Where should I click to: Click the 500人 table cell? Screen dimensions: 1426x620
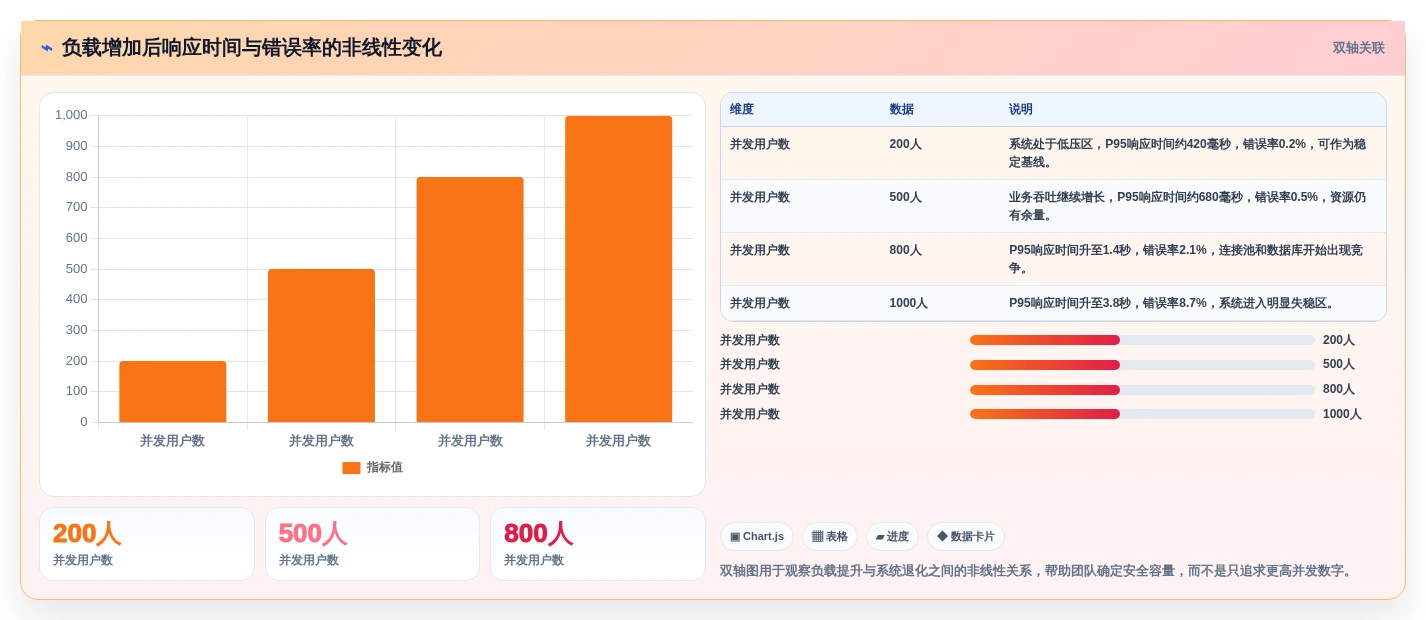906,197
